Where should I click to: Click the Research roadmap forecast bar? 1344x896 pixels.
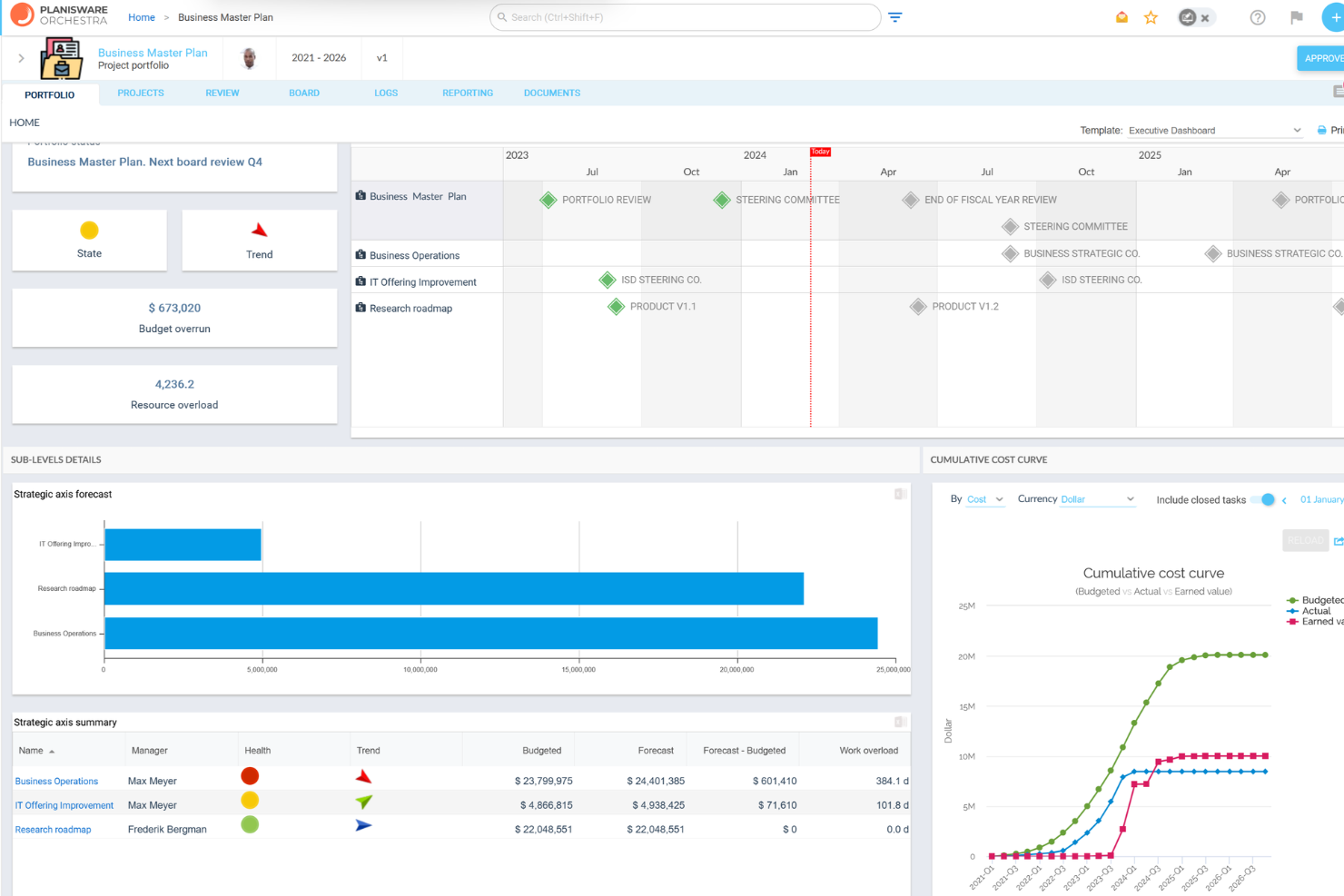coord(454,588)
